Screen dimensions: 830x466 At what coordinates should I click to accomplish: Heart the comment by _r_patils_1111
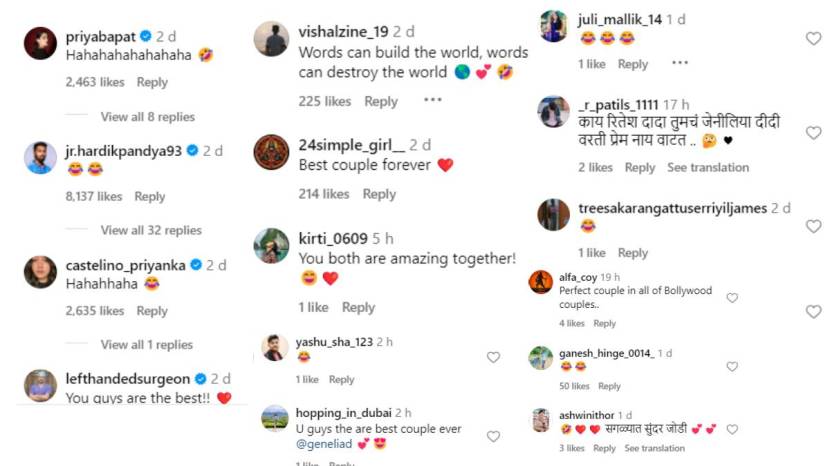click(813, 133)
